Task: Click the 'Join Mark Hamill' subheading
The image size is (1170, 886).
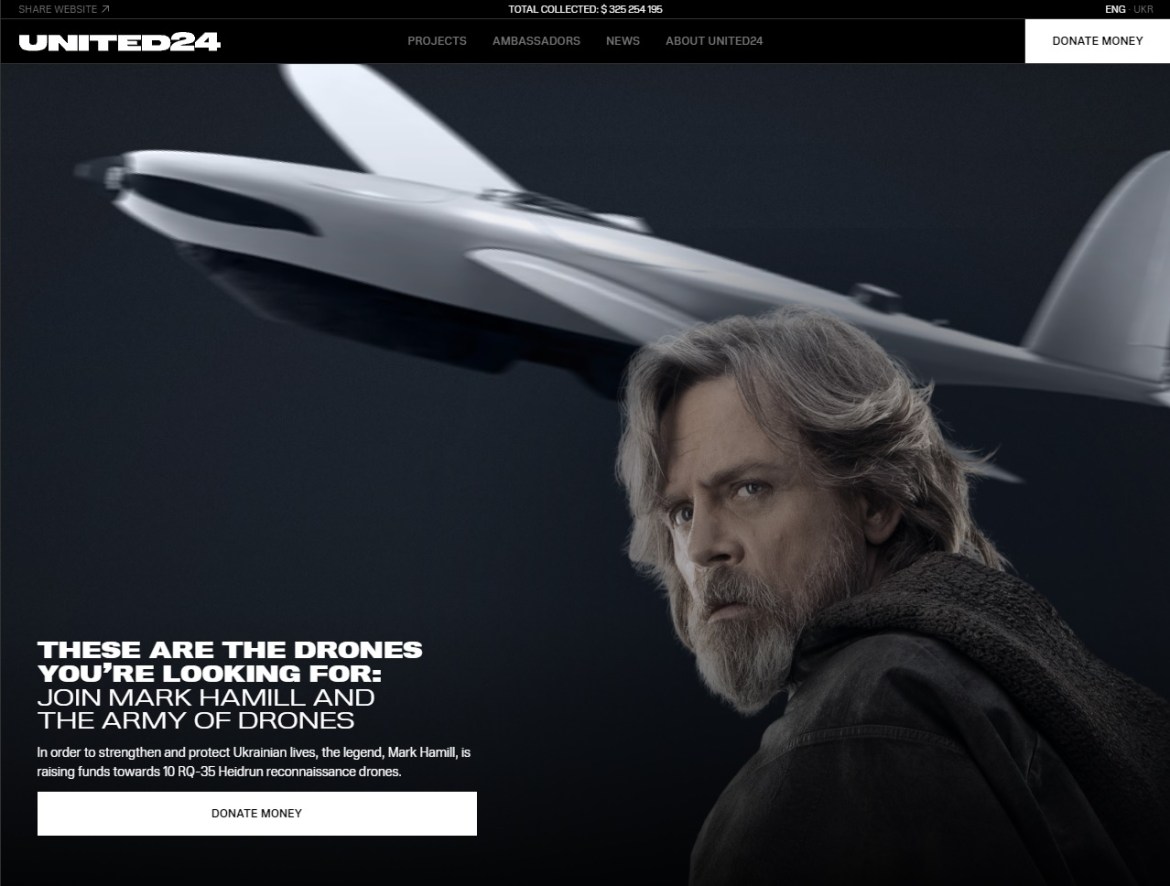Action: click(206, 708)
